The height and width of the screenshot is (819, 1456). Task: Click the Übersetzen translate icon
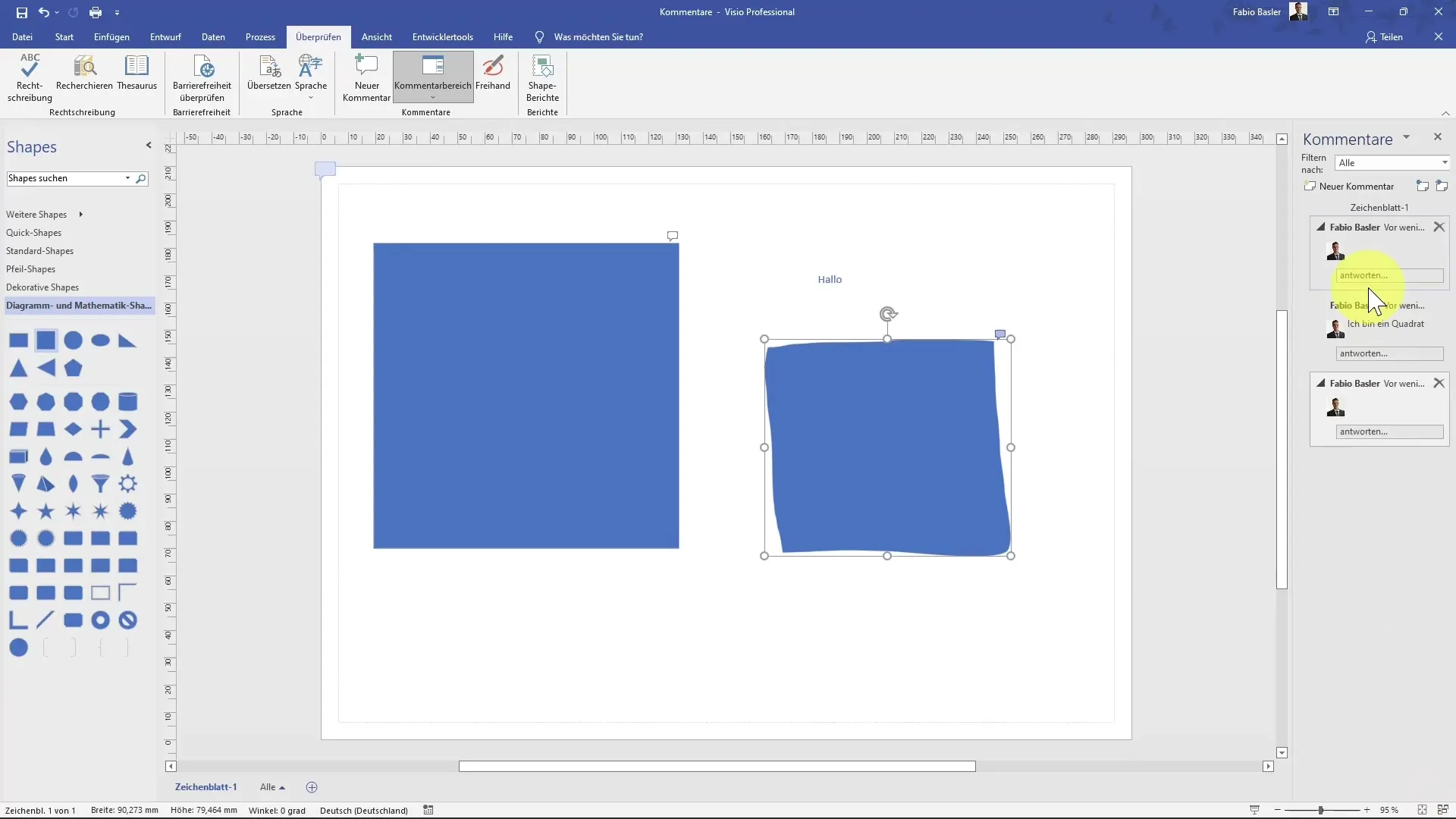pyautogui.click(x=269, y=73)
